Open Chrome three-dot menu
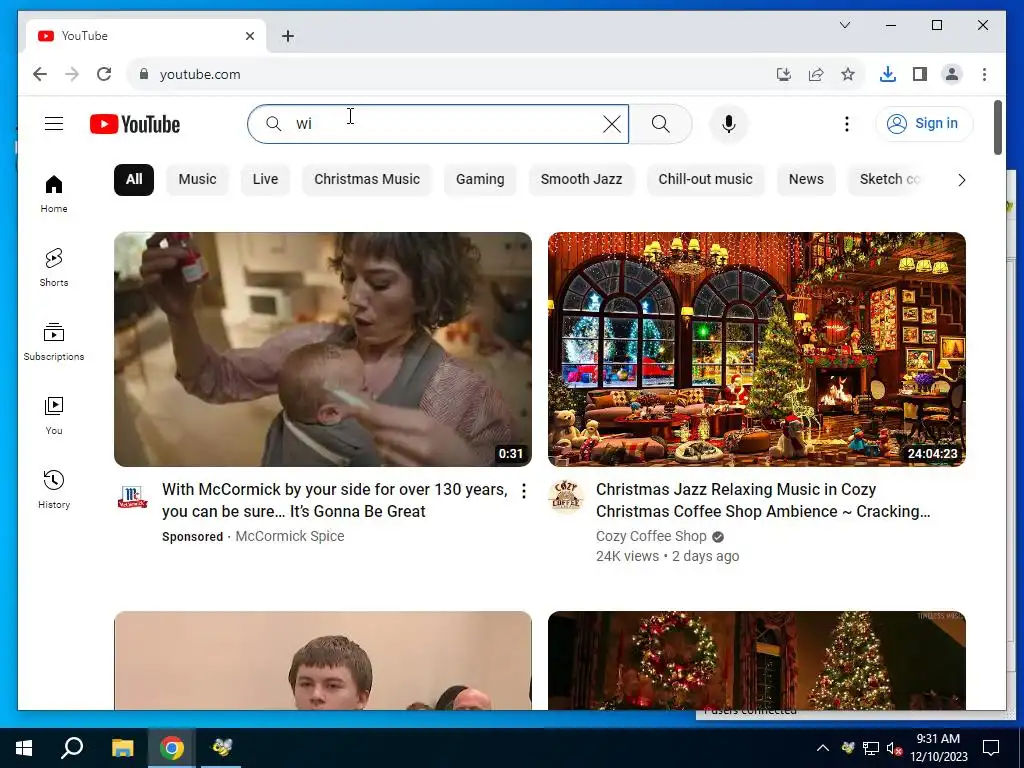1024x768 pixels. pyautogui.click(x=984, y=74)
